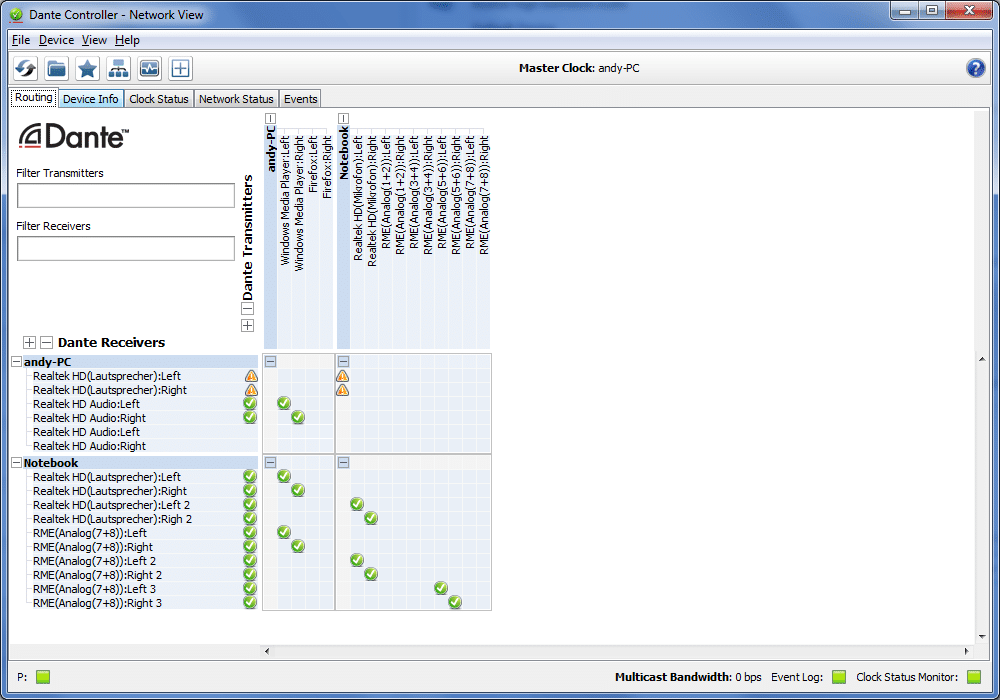Viewport: 1000px width, 700px height.
Task: Collapse the andy-PC receiver device tree
Action: (16, 362)
